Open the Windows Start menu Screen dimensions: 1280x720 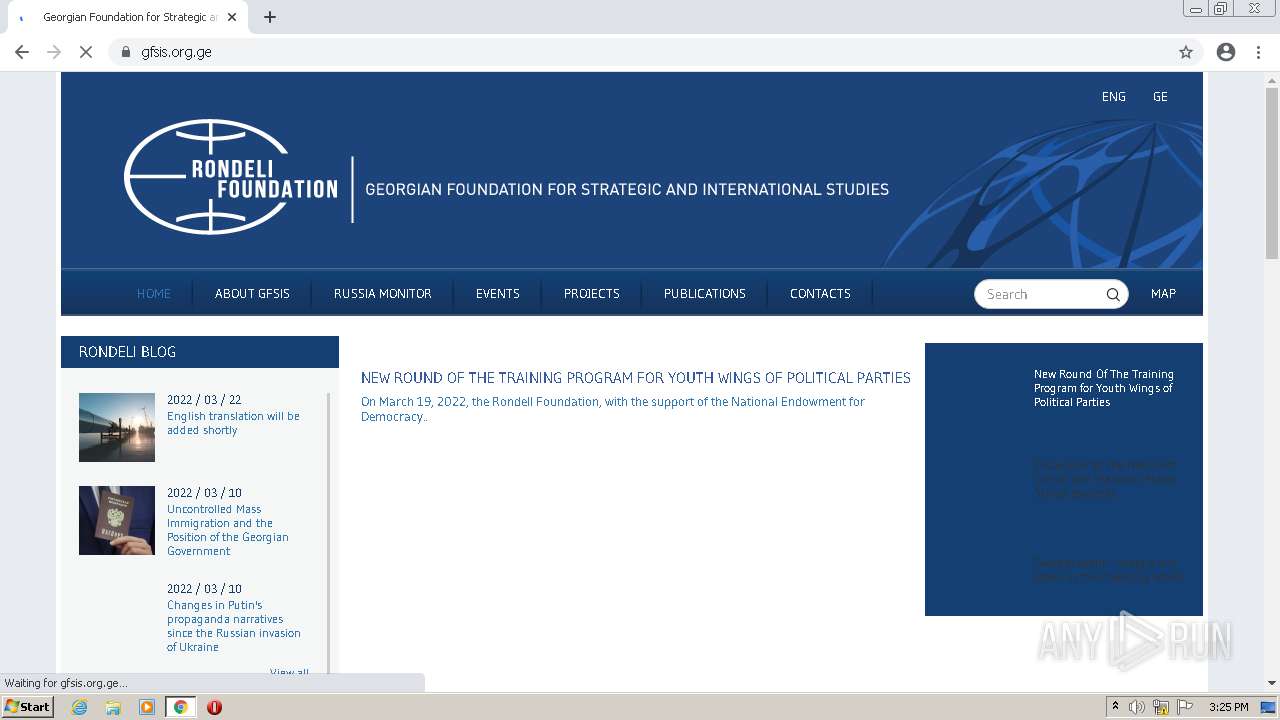tap(27, 707)
